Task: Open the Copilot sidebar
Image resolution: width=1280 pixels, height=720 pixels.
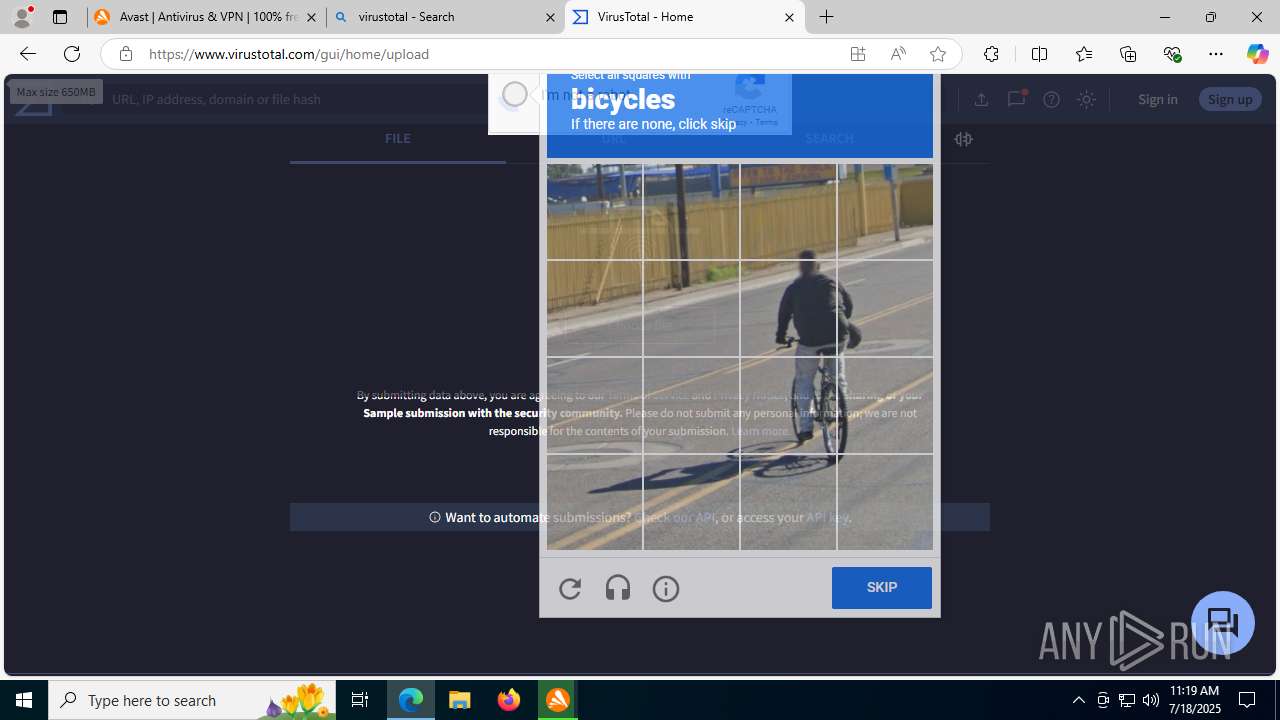Action: (x=1257, y=54)
